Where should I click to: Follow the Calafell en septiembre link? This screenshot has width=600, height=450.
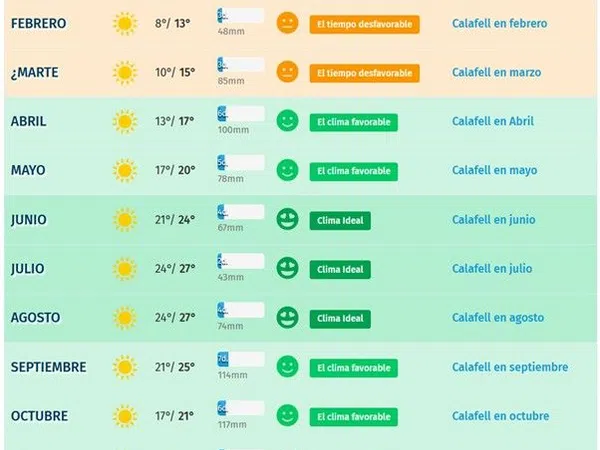509,367
